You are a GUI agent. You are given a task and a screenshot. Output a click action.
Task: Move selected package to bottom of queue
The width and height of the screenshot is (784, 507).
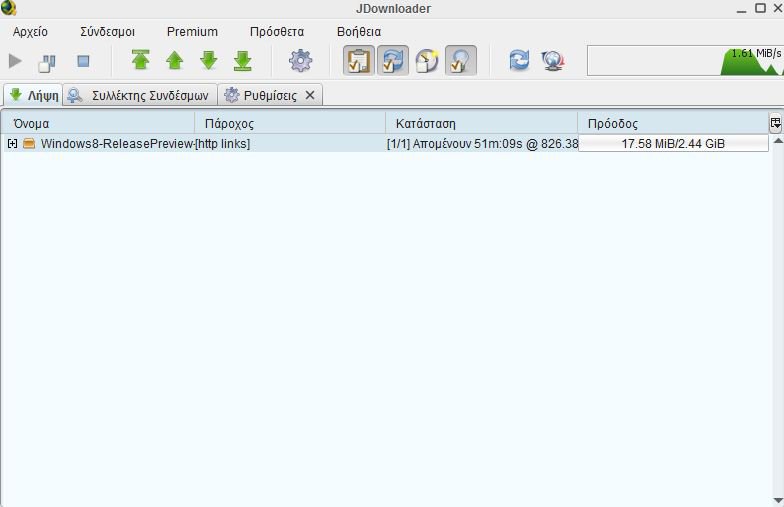[x=242, y=60]
